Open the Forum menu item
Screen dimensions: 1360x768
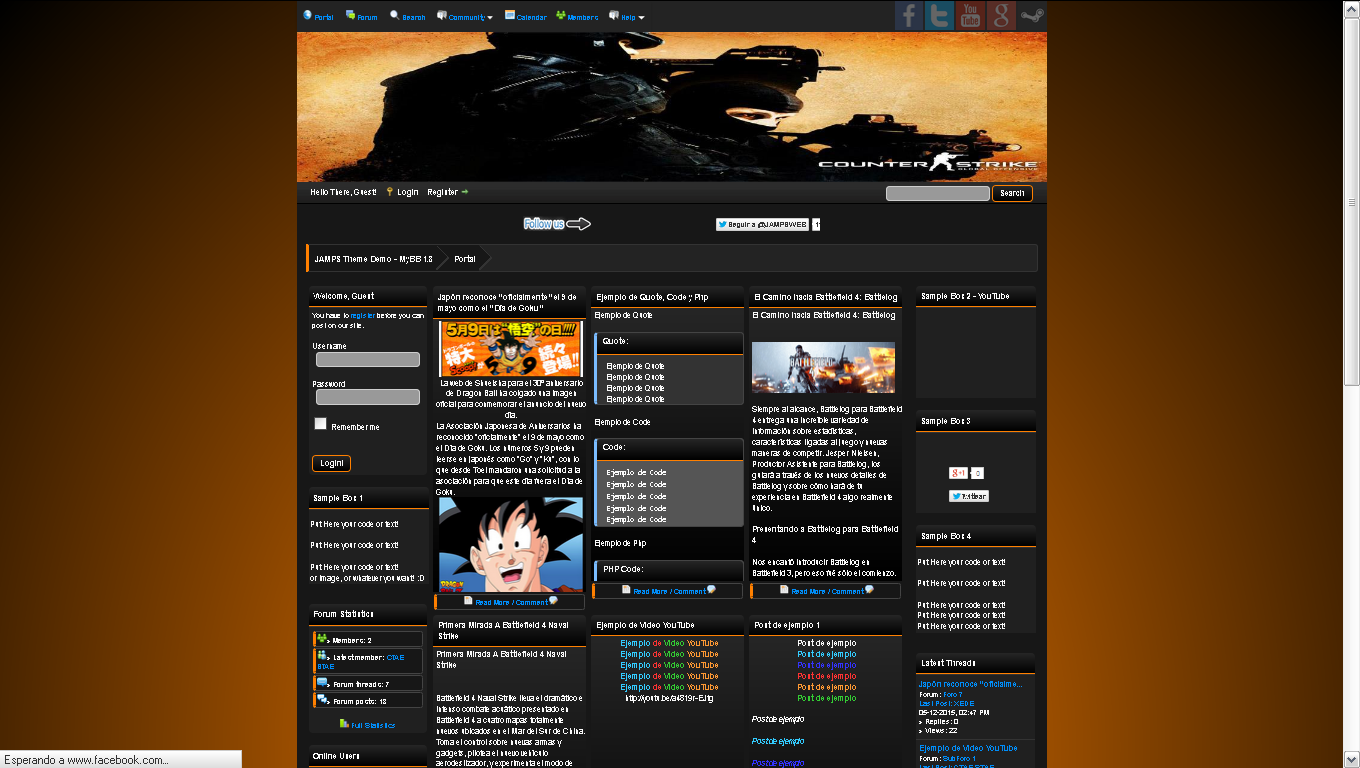(x=362, y=17)
